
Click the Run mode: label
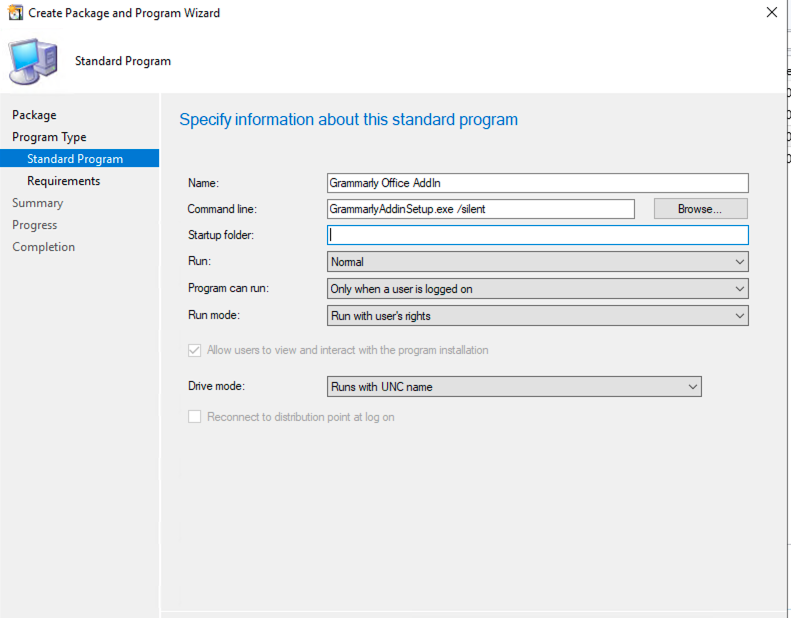point(214,315)
